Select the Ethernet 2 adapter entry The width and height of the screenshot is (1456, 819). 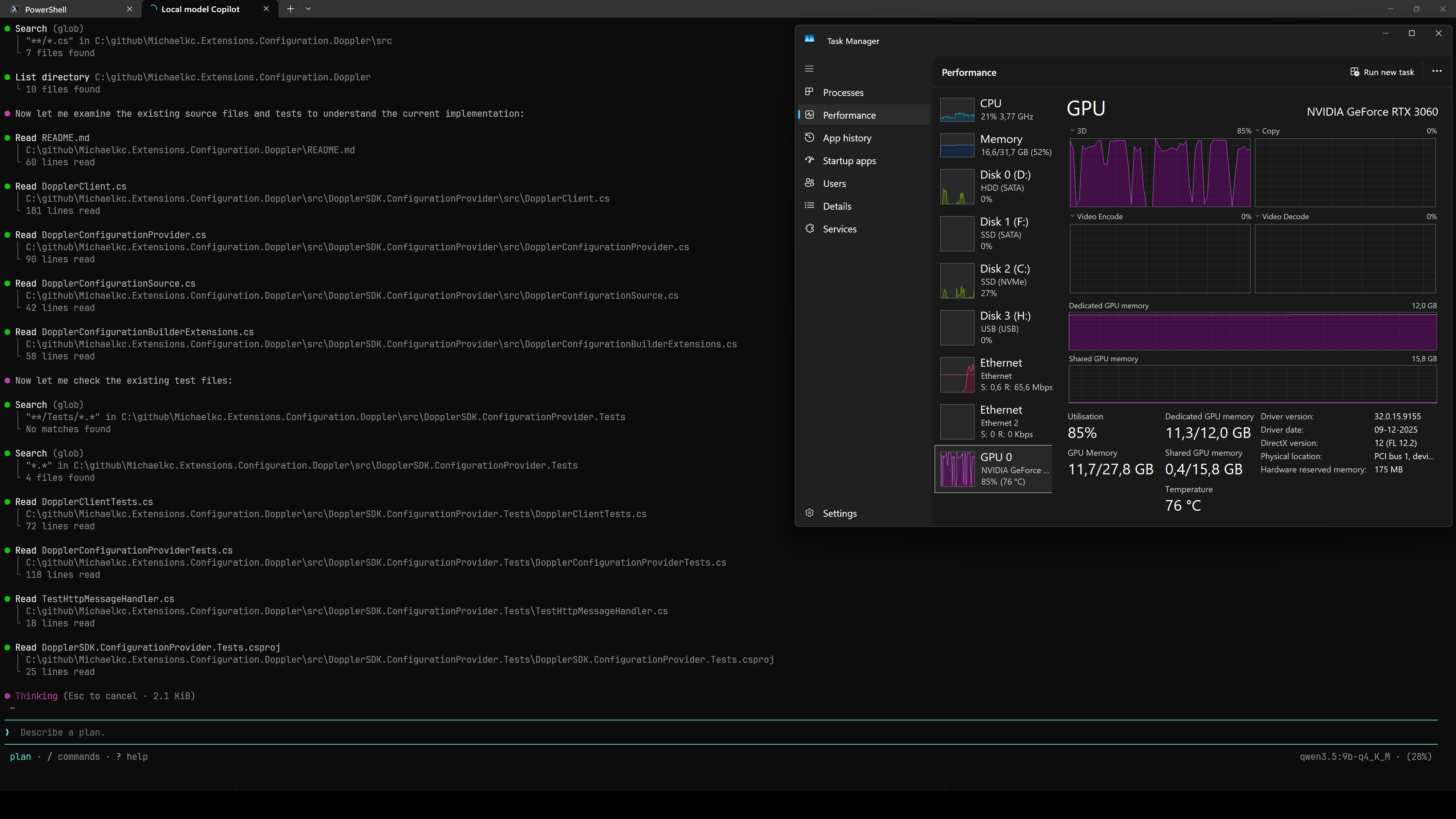coord(994,421)
